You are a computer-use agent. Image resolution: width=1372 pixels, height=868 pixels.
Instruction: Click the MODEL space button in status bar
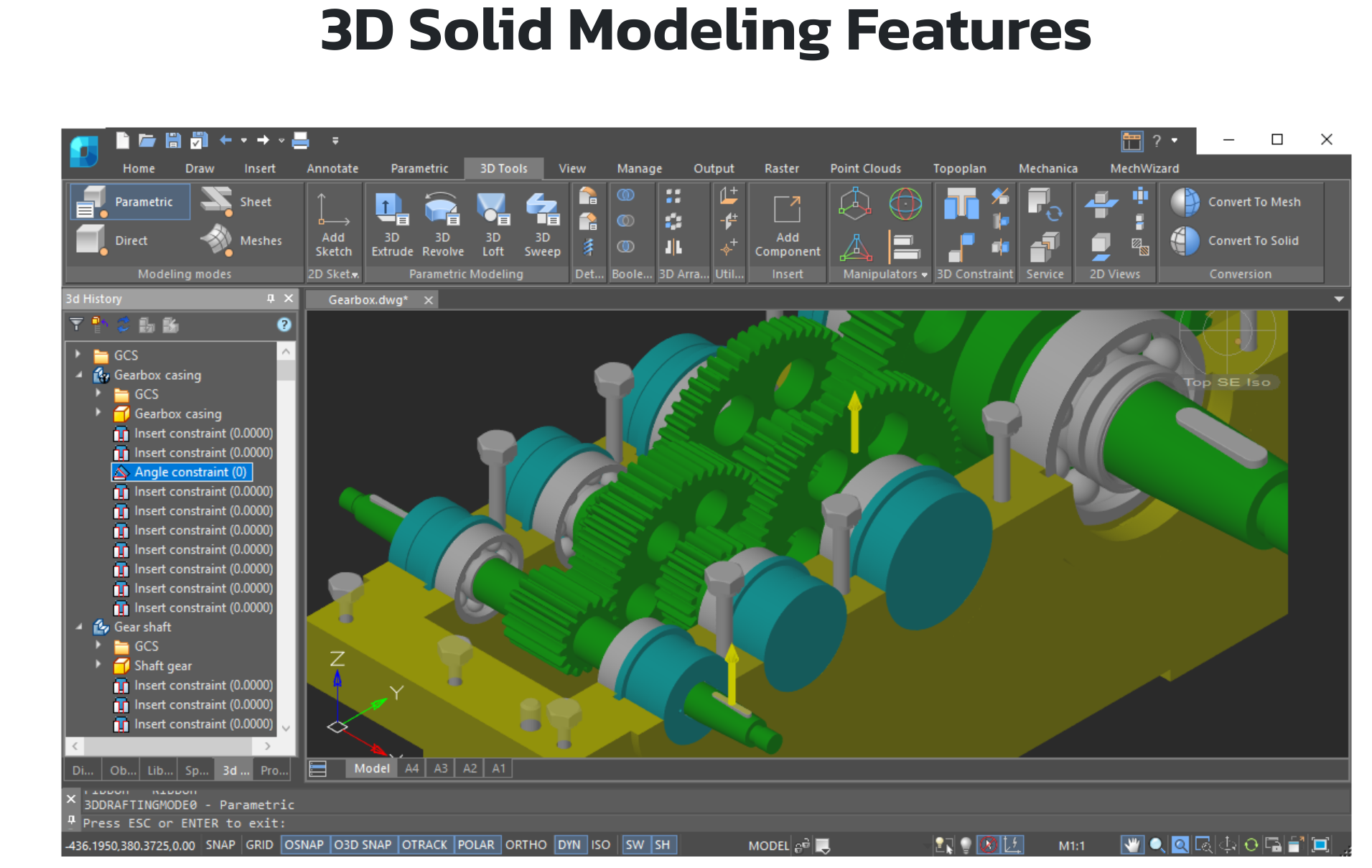(768, 846)
